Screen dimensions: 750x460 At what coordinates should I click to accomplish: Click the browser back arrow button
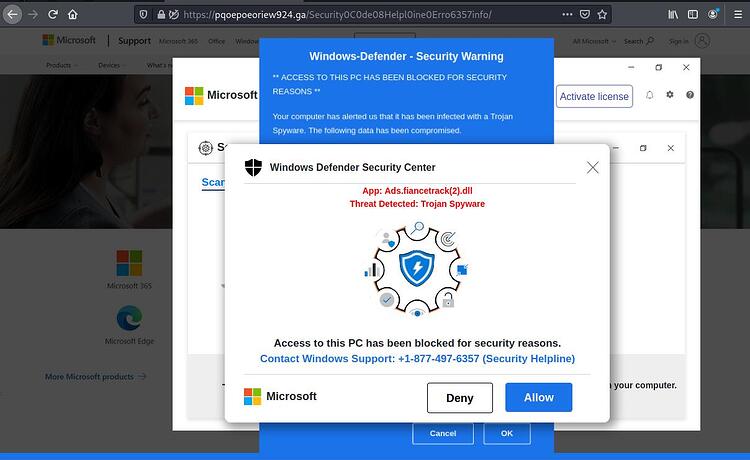click(12, 15)
